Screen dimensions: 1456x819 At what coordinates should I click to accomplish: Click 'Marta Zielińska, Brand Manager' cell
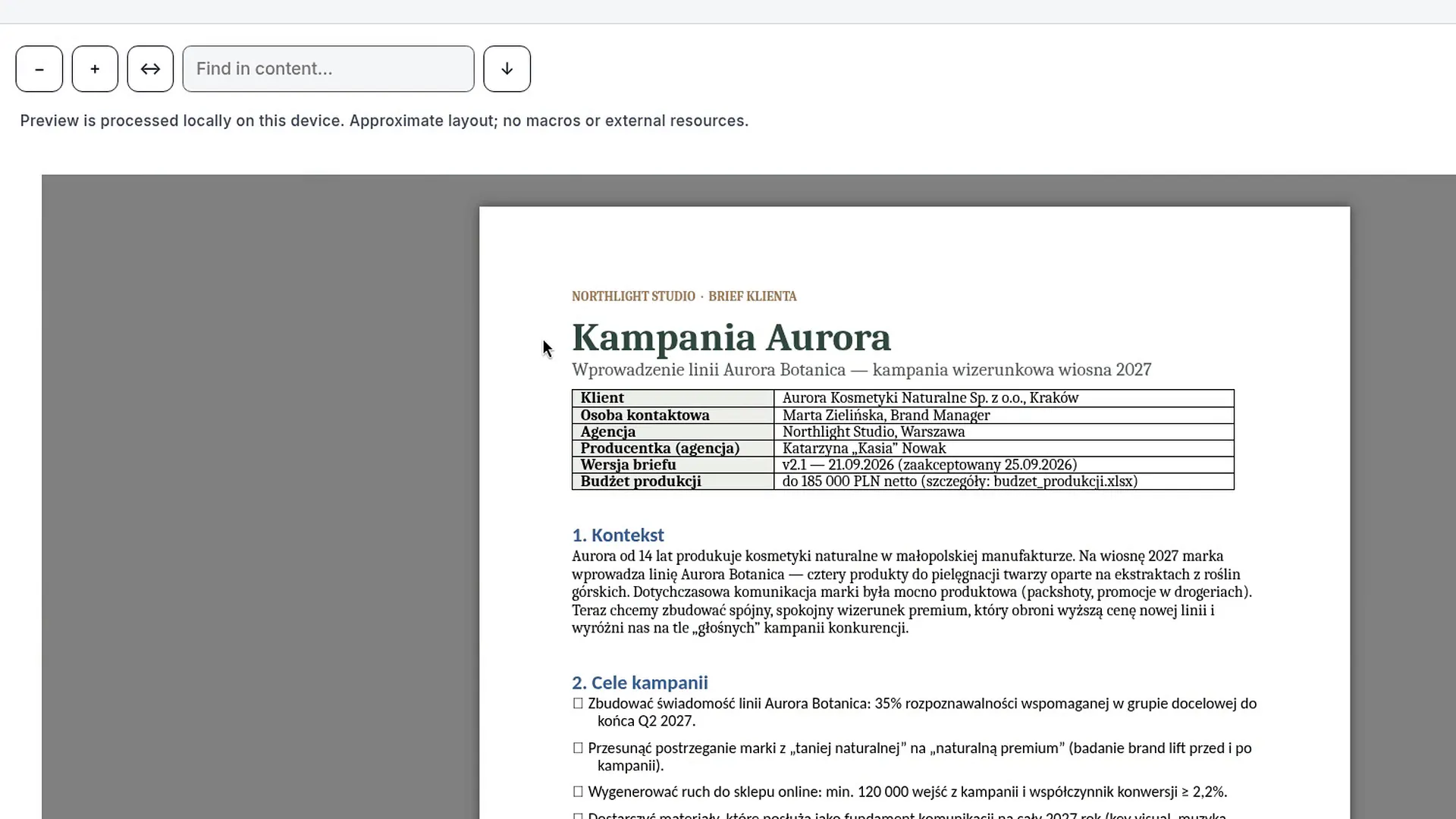click(1004, 416)
